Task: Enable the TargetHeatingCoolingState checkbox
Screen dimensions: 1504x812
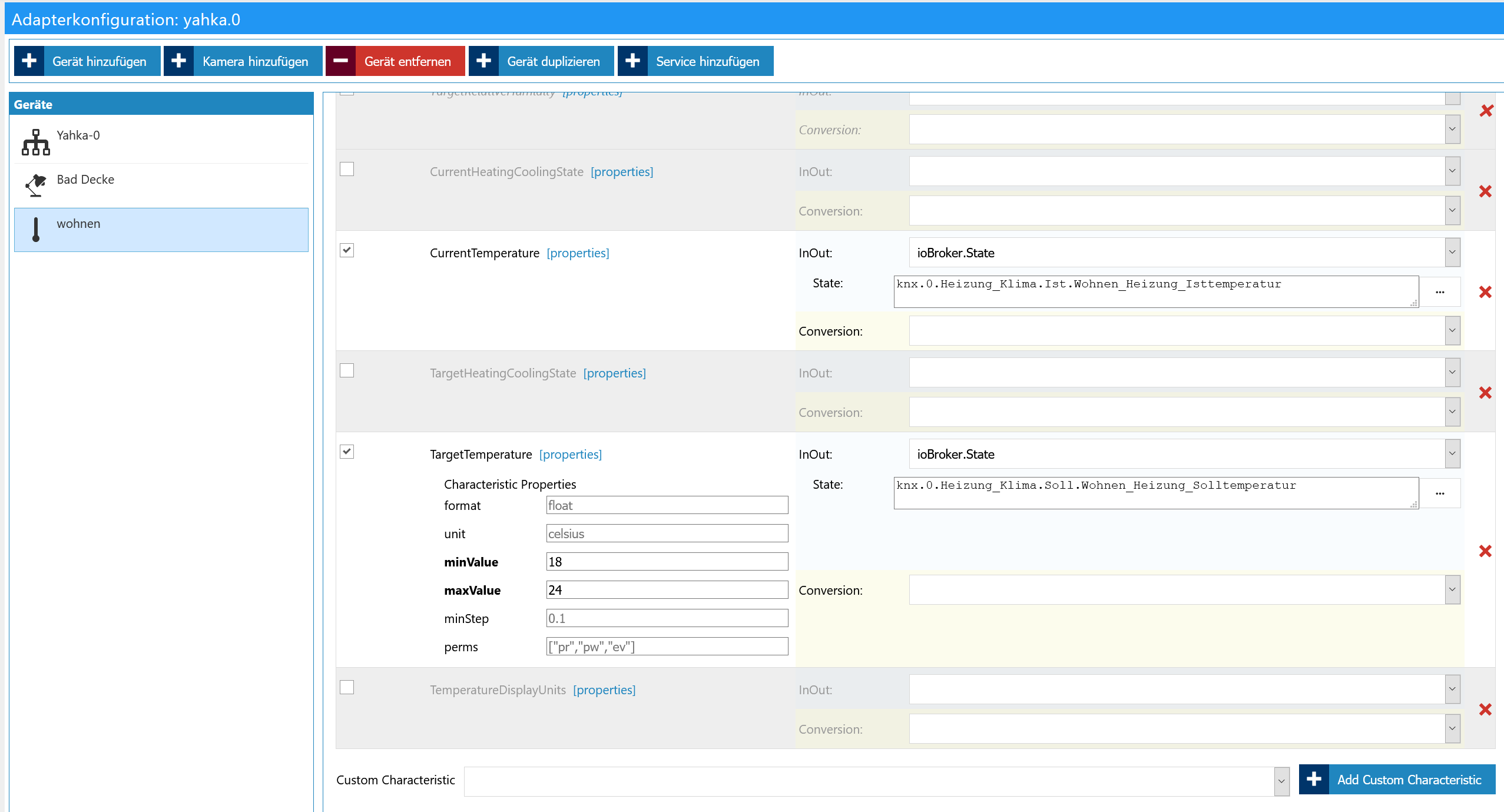Action: [x=347, y=370]
